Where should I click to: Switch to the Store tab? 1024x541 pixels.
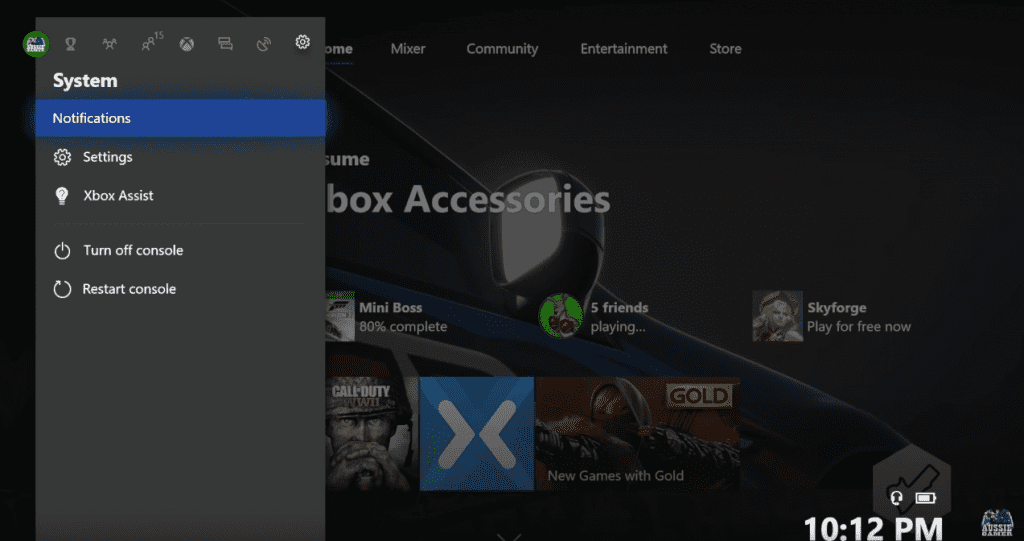[726, 49]
